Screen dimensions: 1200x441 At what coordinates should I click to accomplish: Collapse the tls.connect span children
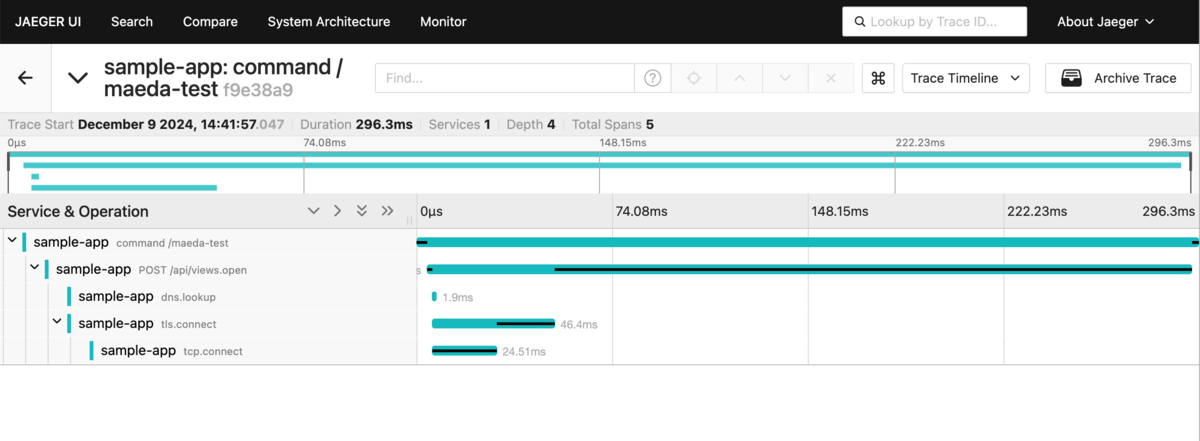57,323
